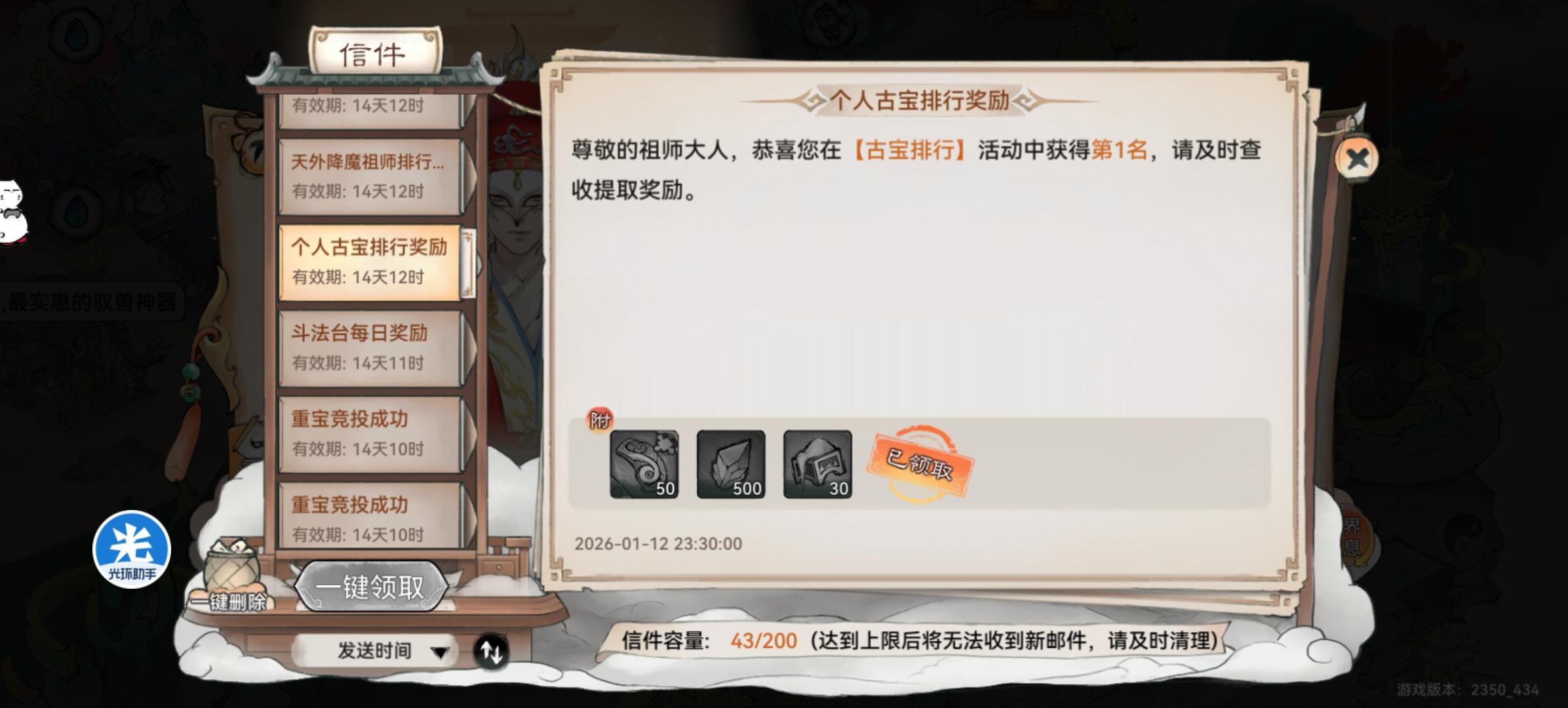The image size is (1568, 708).
Task: Open the first 重宝竞投成功 mail
Action: tap(372, 434)
